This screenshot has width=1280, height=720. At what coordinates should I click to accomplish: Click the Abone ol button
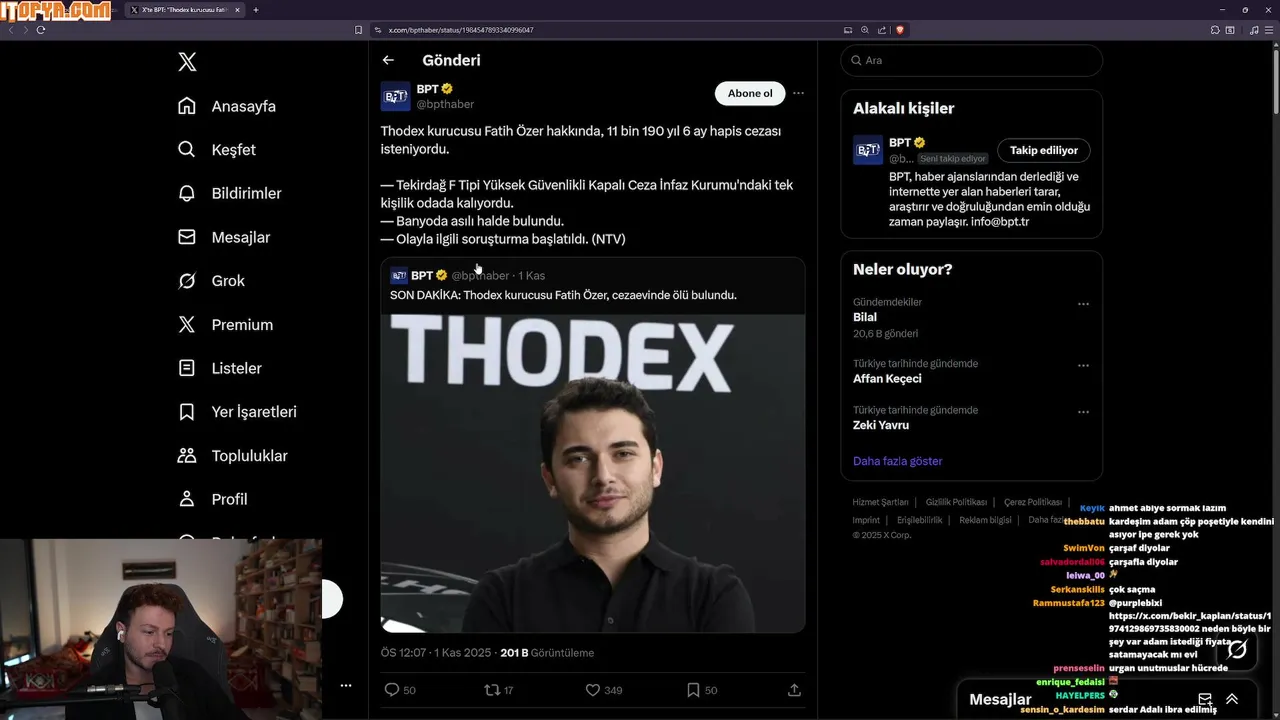(x=750, y=93)
